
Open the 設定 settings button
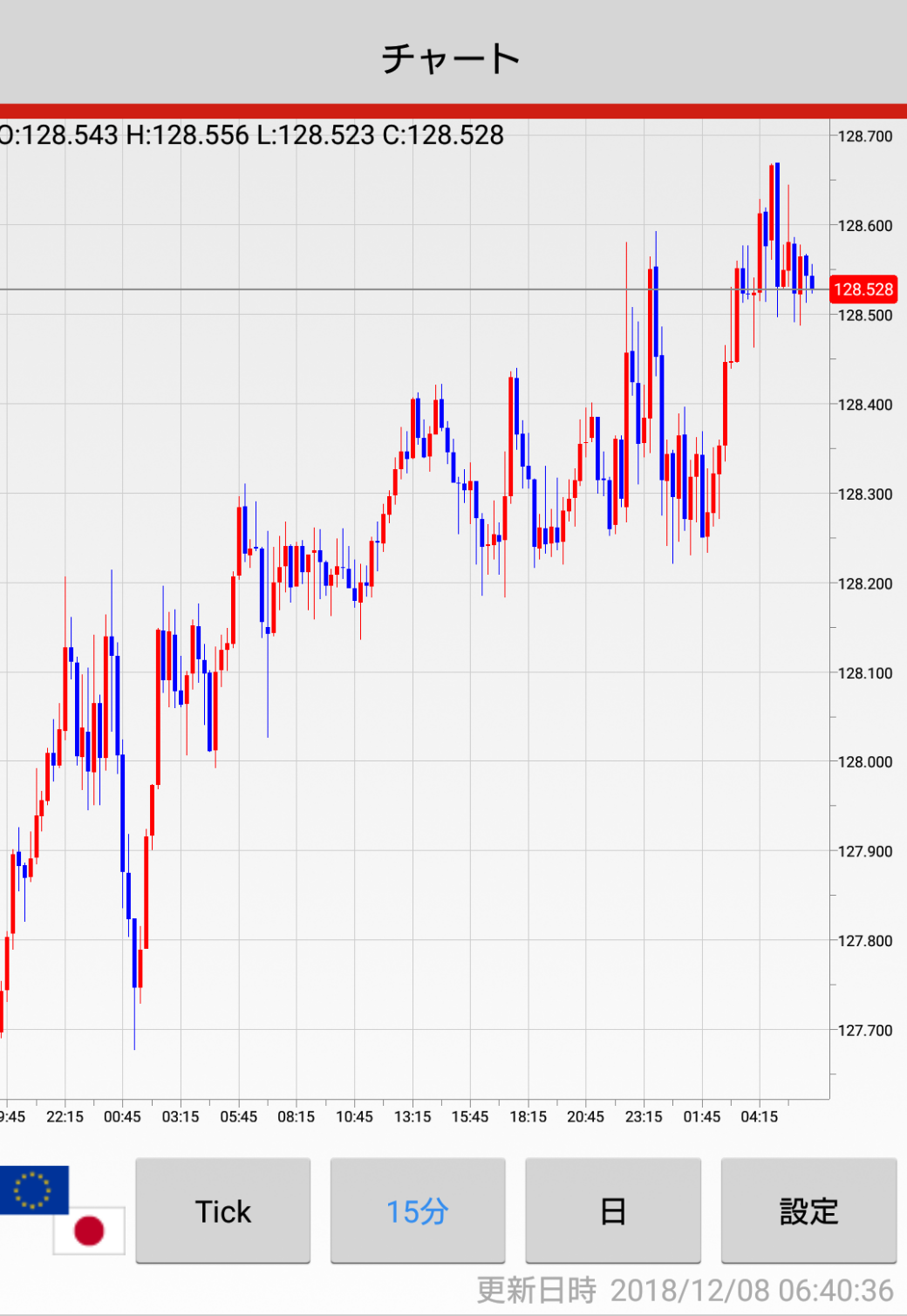coord(808,1210)
